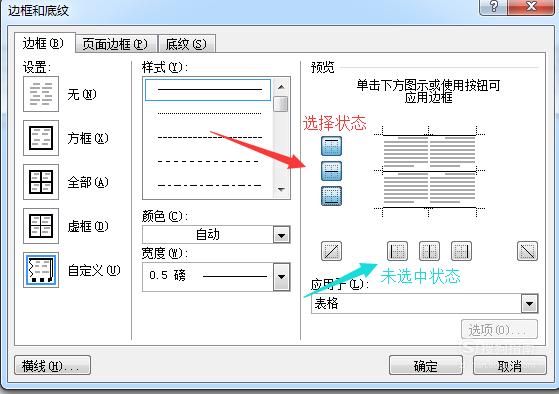Select the dash-dot line style
Screen dimensions: 559x394
point(209,185)
